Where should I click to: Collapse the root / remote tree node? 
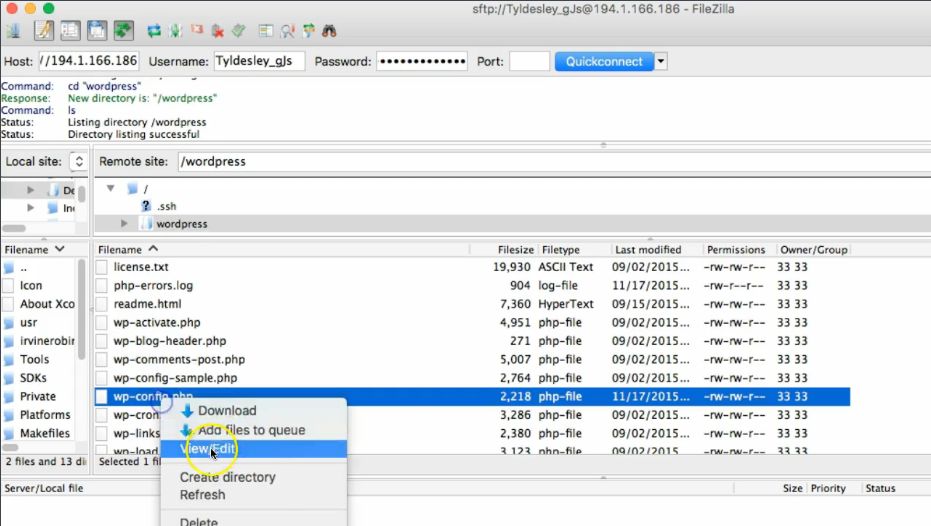point(110,188)
